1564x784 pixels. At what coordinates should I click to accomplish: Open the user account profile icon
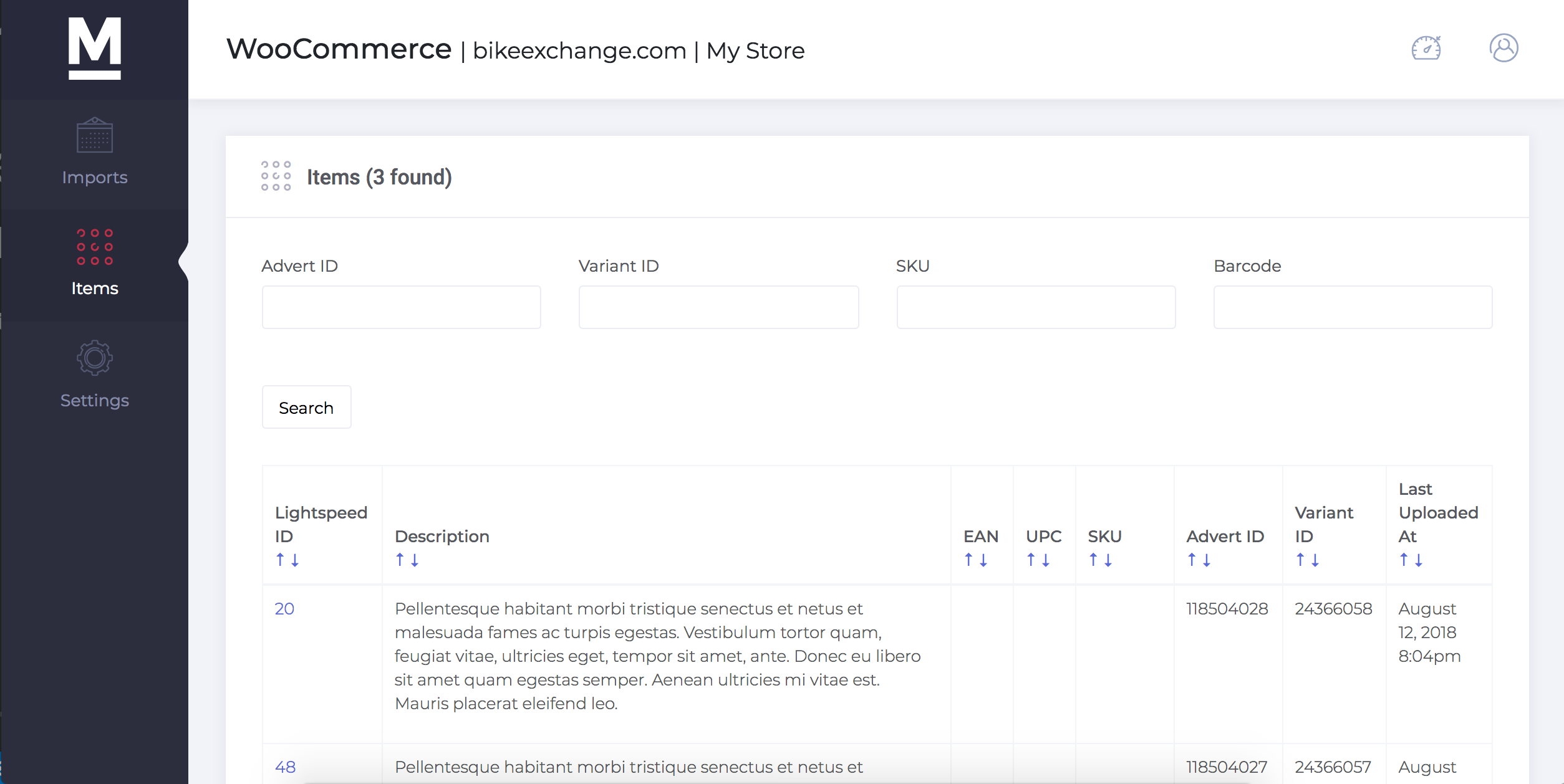click(x=1504, y=48)
